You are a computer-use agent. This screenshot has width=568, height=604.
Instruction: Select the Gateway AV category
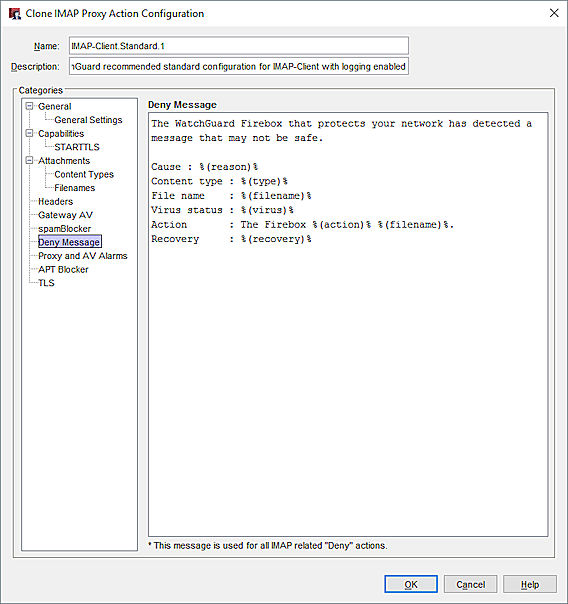click(x=65, y=215)
